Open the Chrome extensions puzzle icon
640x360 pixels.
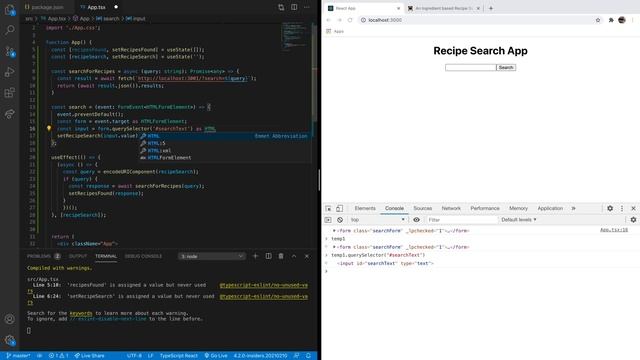coord(611,20)
